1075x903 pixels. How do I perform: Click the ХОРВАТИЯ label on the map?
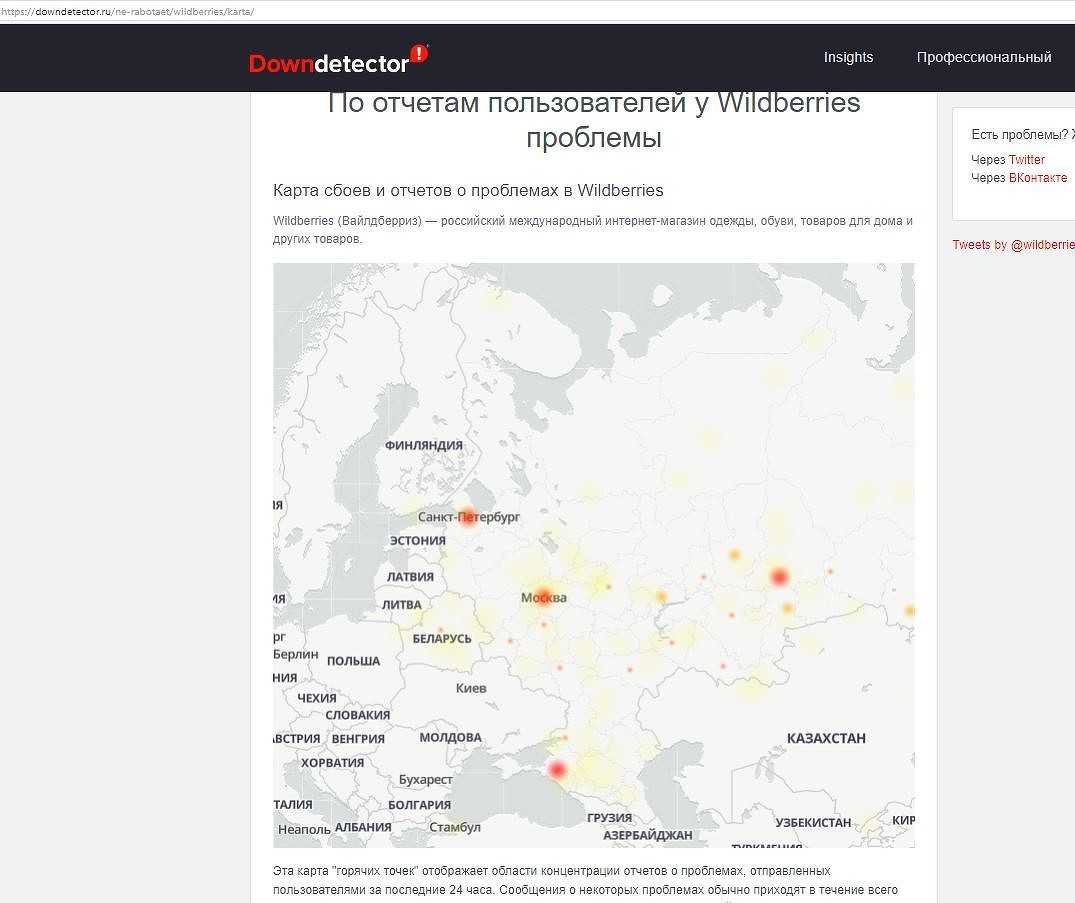(333, 762)
